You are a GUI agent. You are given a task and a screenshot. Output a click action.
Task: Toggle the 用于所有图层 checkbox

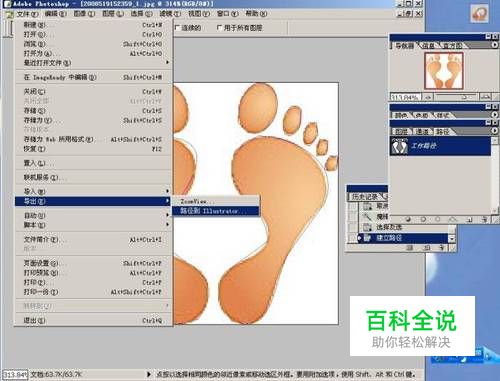[219, 28]
